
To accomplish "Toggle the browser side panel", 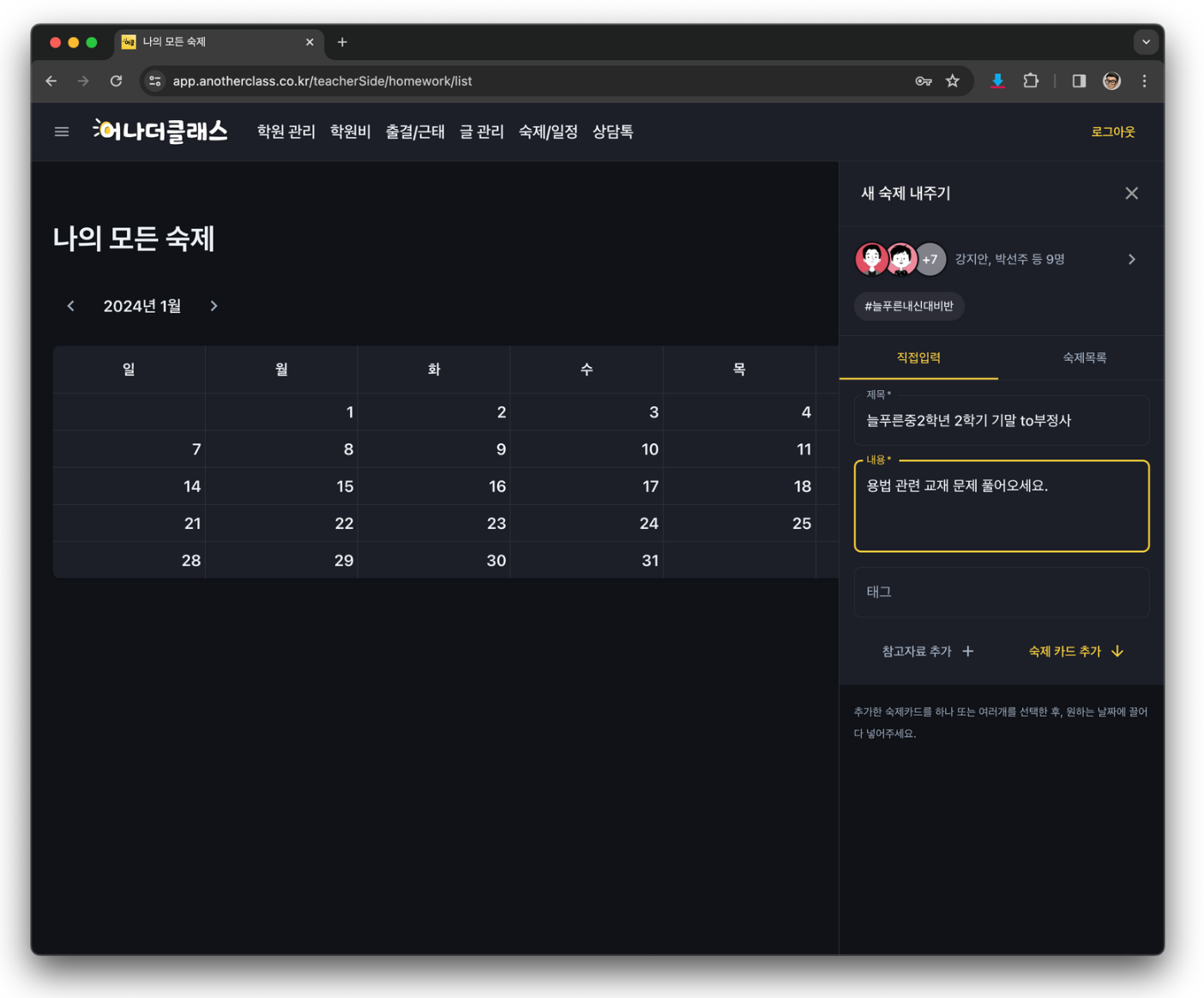I will click(x=1079, y=81).
